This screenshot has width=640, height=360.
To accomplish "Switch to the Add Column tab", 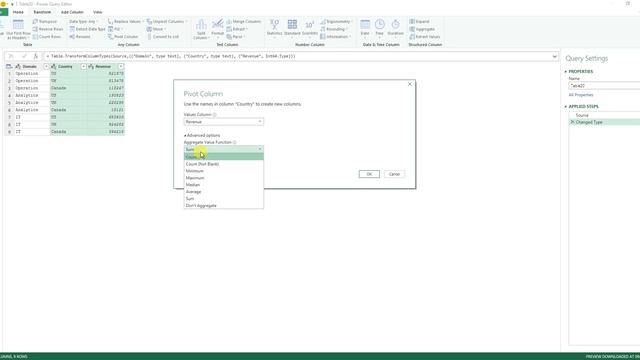I will 72,12.
